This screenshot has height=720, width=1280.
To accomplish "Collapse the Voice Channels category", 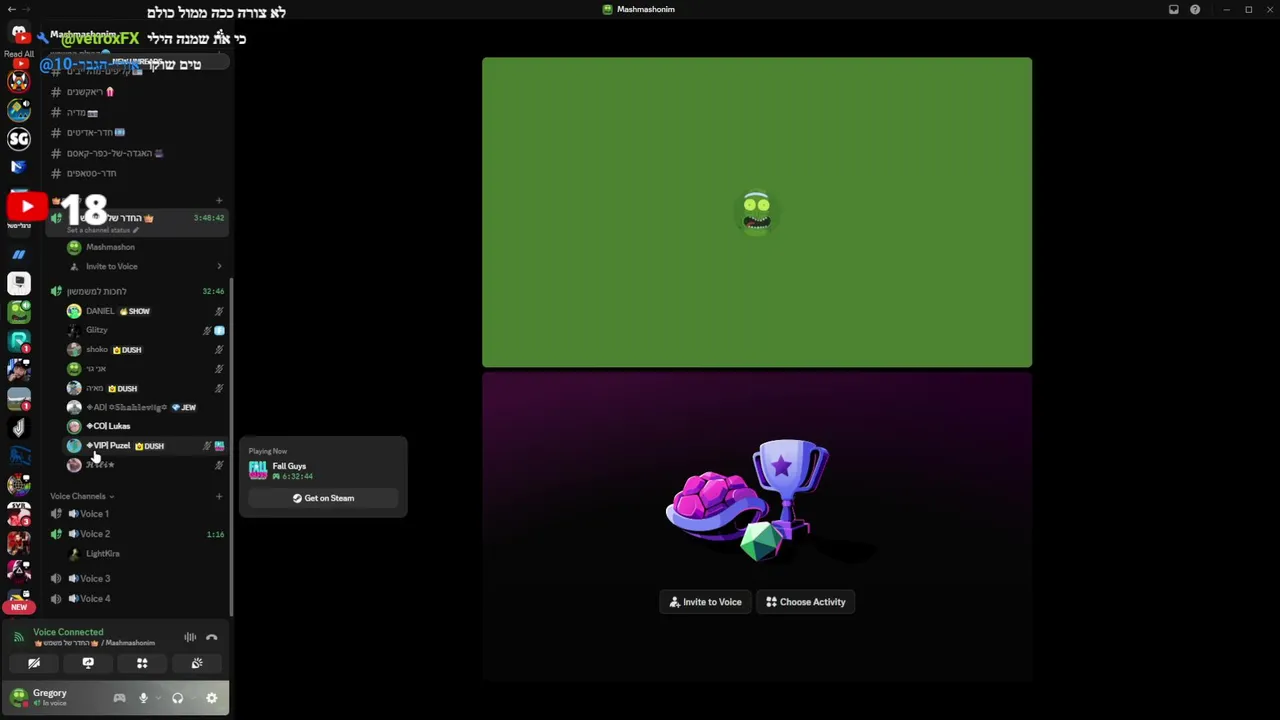I will pos(82,496).
